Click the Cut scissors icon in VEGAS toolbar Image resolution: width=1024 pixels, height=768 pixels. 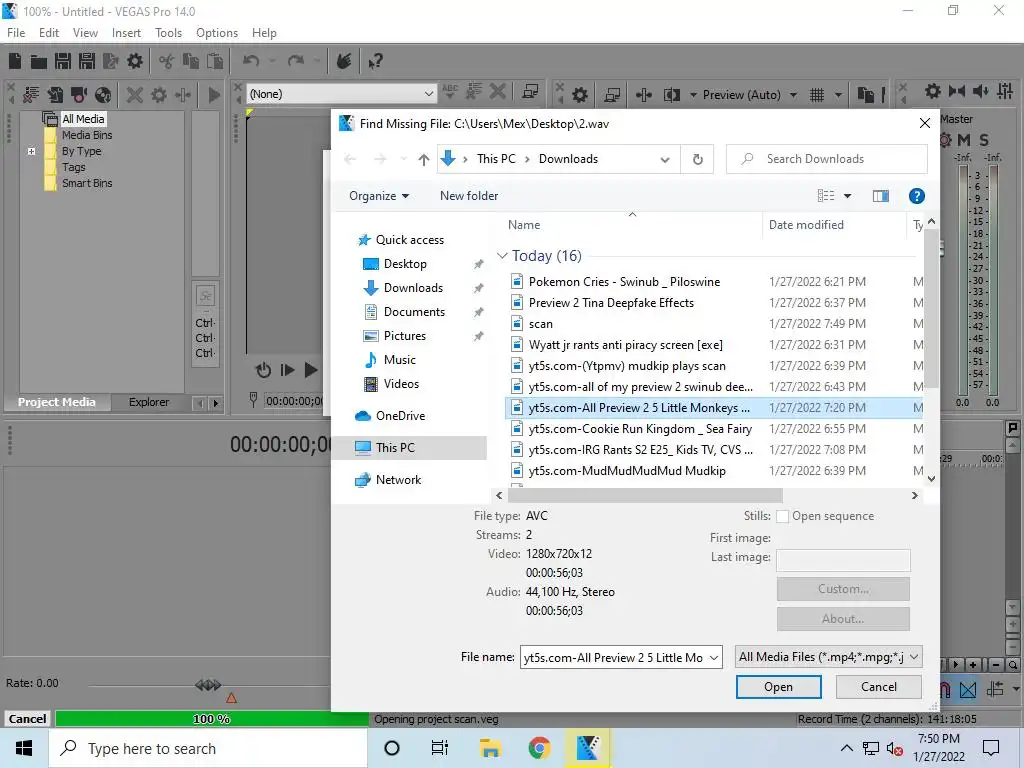click(x=167, y=61)
